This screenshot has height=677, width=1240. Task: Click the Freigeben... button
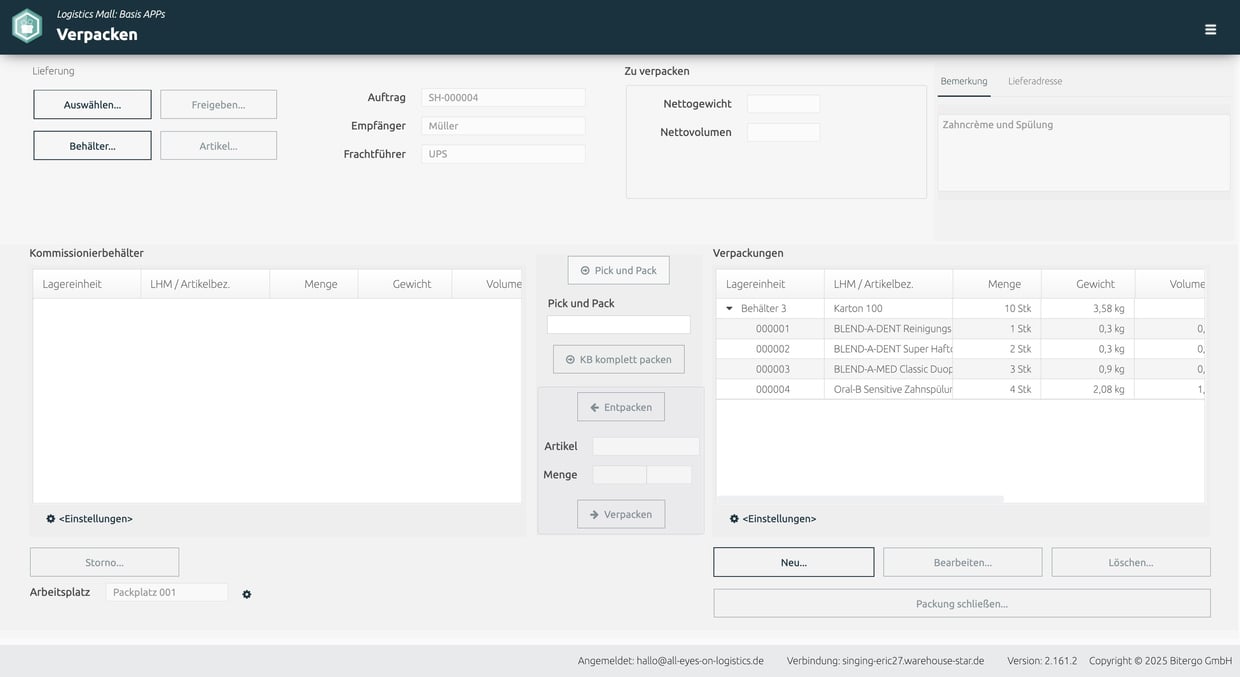point(218,105)
